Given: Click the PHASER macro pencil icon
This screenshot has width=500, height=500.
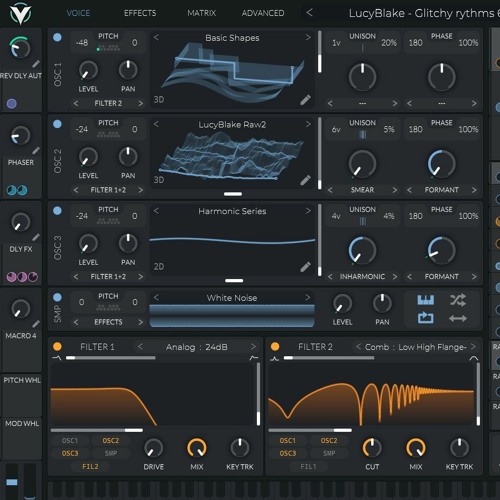Looking at the screenshot, I should tap(36, 151).
